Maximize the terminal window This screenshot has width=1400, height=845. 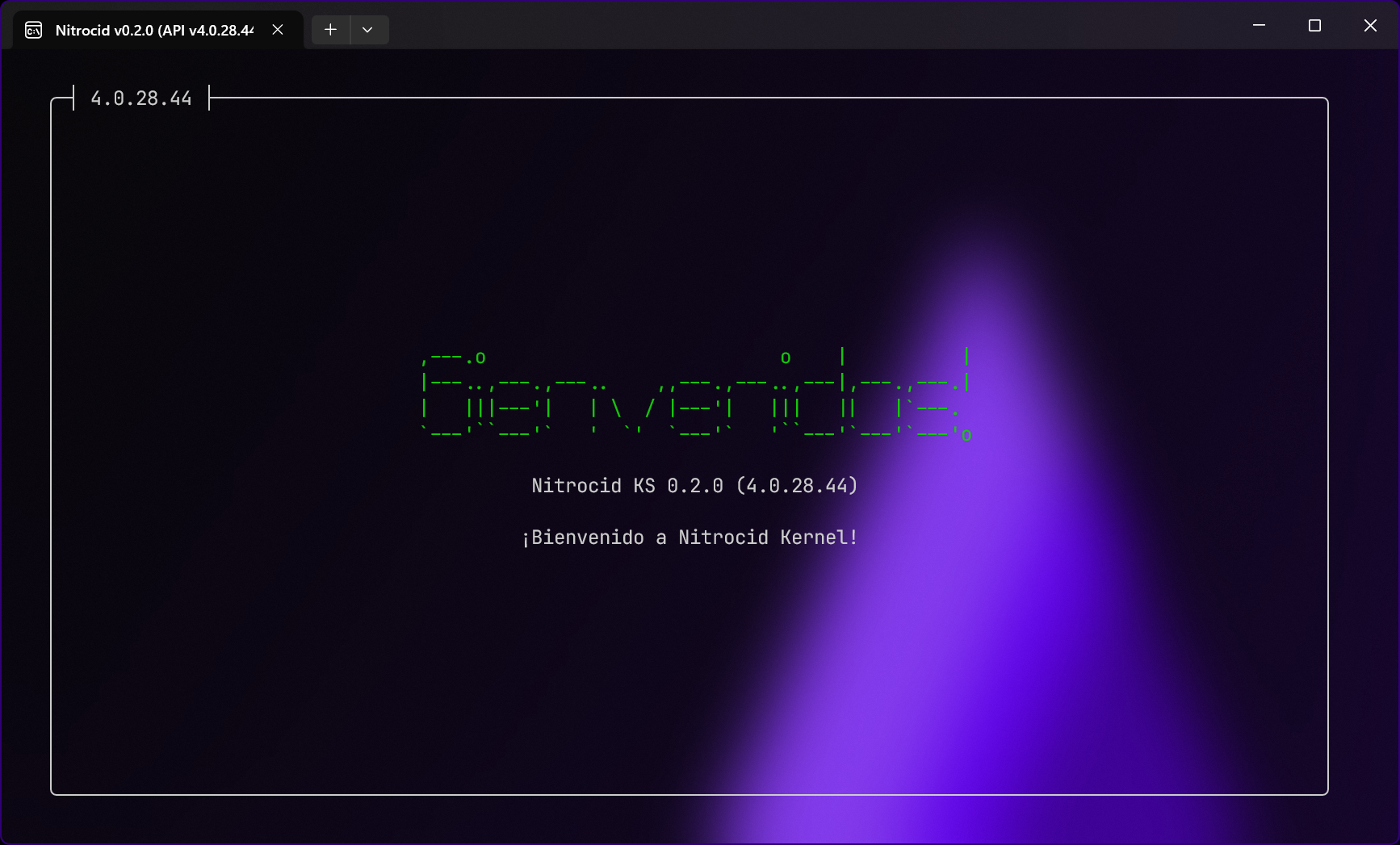[1314, 25]
